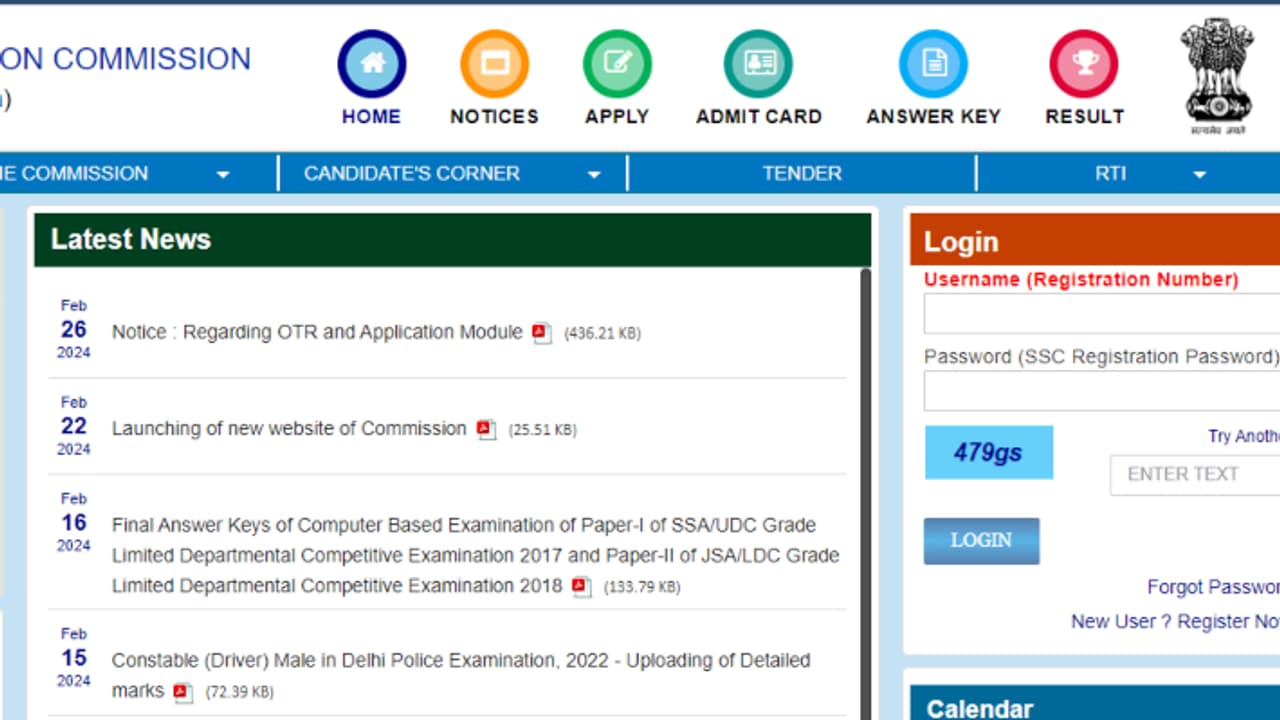
Task: Expand the Commission dropdown menu
Action: pyautogui.click(x=222, y=175)
